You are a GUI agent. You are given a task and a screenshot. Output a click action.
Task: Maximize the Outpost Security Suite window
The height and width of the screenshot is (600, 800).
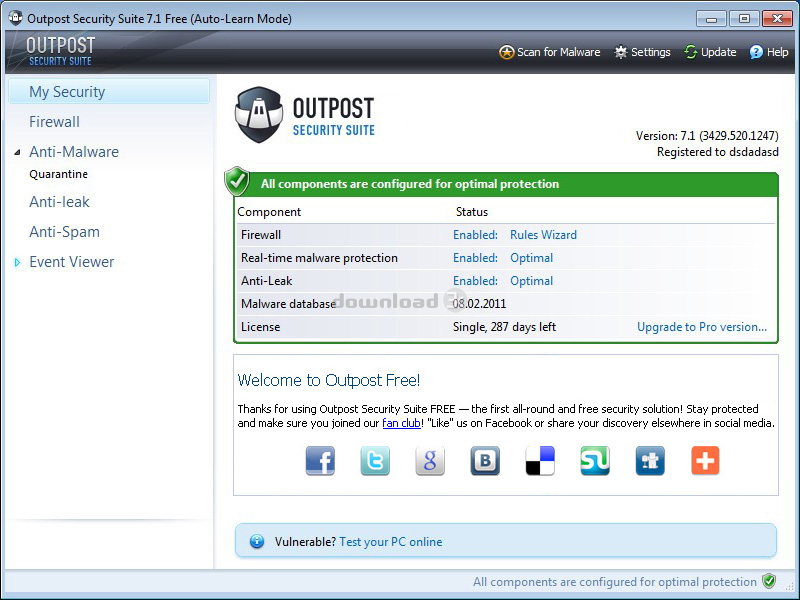[x=744, y=19]
